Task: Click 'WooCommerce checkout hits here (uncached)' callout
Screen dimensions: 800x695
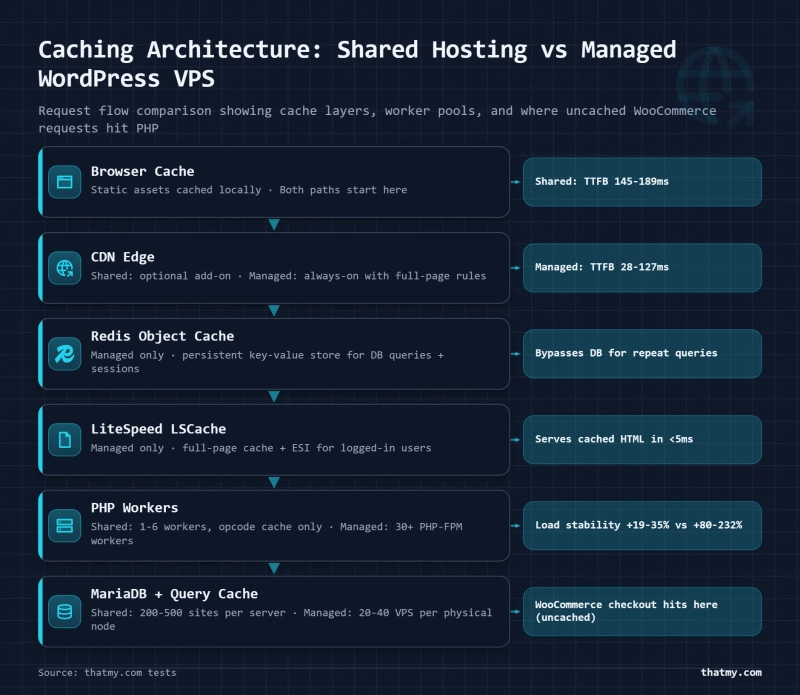Action: pos(642,611)
